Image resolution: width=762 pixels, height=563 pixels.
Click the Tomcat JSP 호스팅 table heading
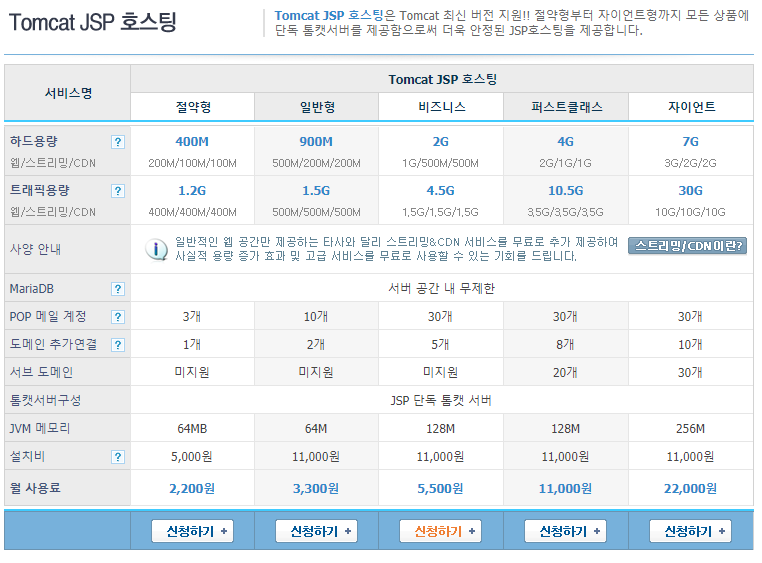click(442, 79)
